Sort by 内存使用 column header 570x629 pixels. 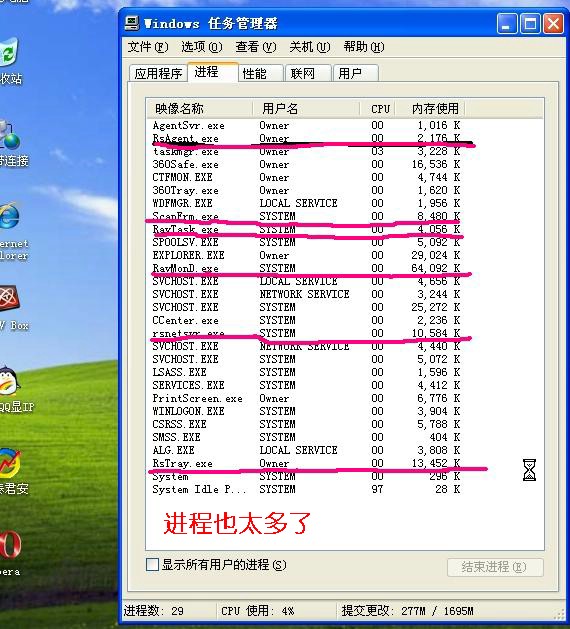coord(430,108)
